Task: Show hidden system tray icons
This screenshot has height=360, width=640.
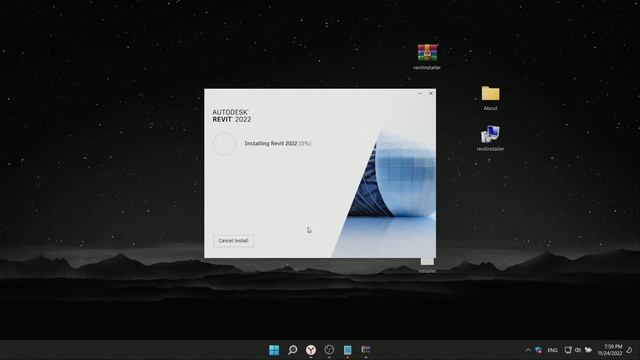Action: (x=528, y=350)
